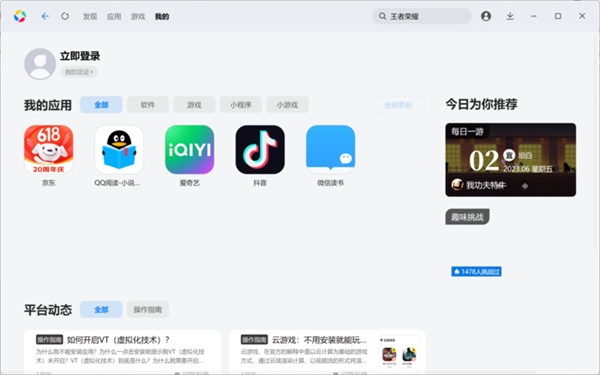This screenshot has width=600, height=375.
Task: Filter my apps by 小程序
Action: pos(241,104)
